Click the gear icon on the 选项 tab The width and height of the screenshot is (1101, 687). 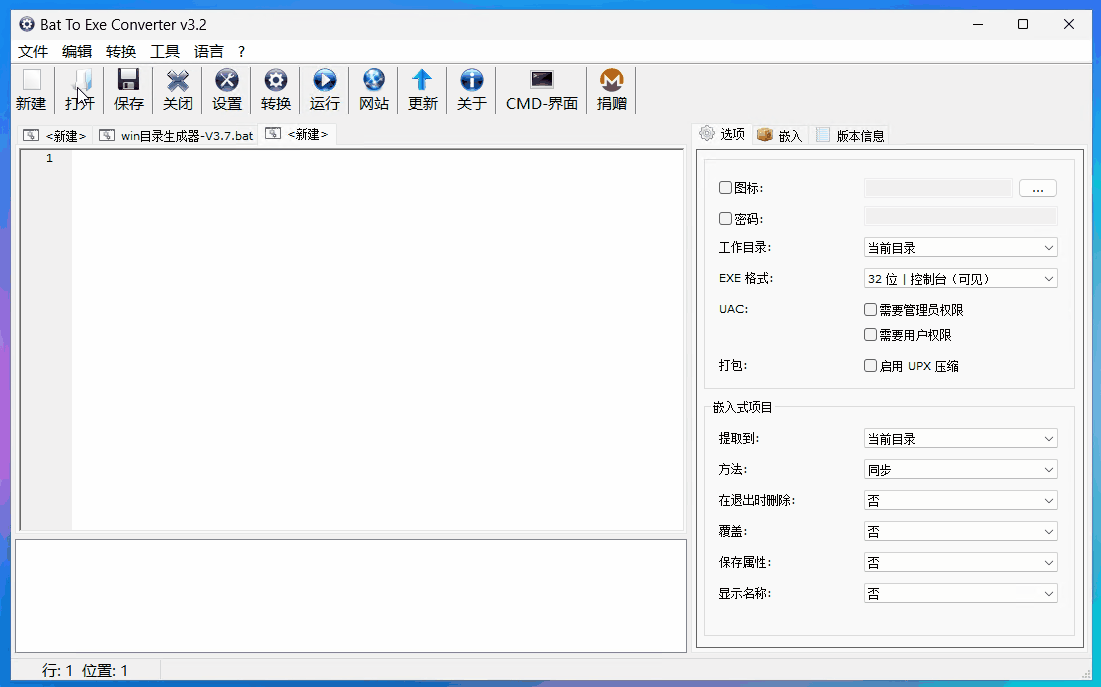coord(706,133)
